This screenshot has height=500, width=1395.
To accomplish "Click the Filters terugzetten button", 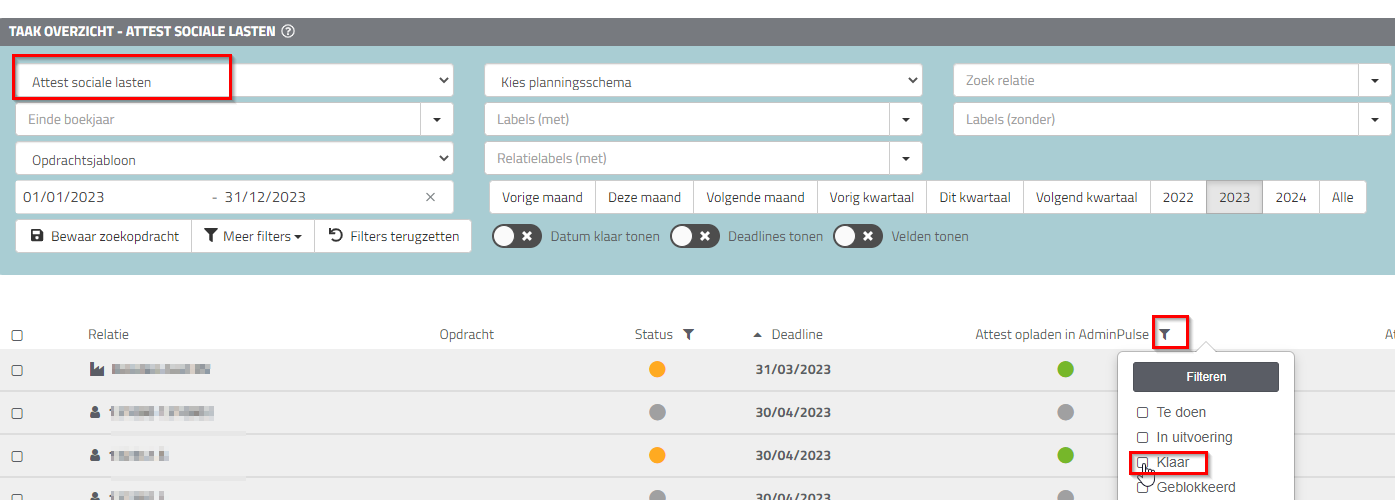I will pyautogui.click(x=393, y=237).
